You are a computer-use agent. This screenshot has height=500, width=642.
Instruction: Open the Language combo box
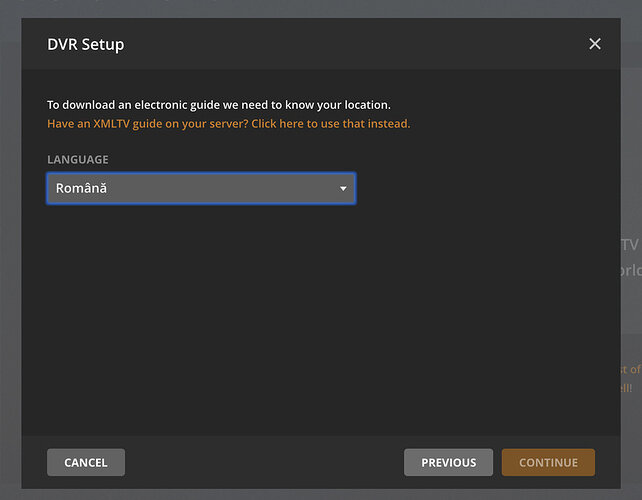click(x=200, y=188)
